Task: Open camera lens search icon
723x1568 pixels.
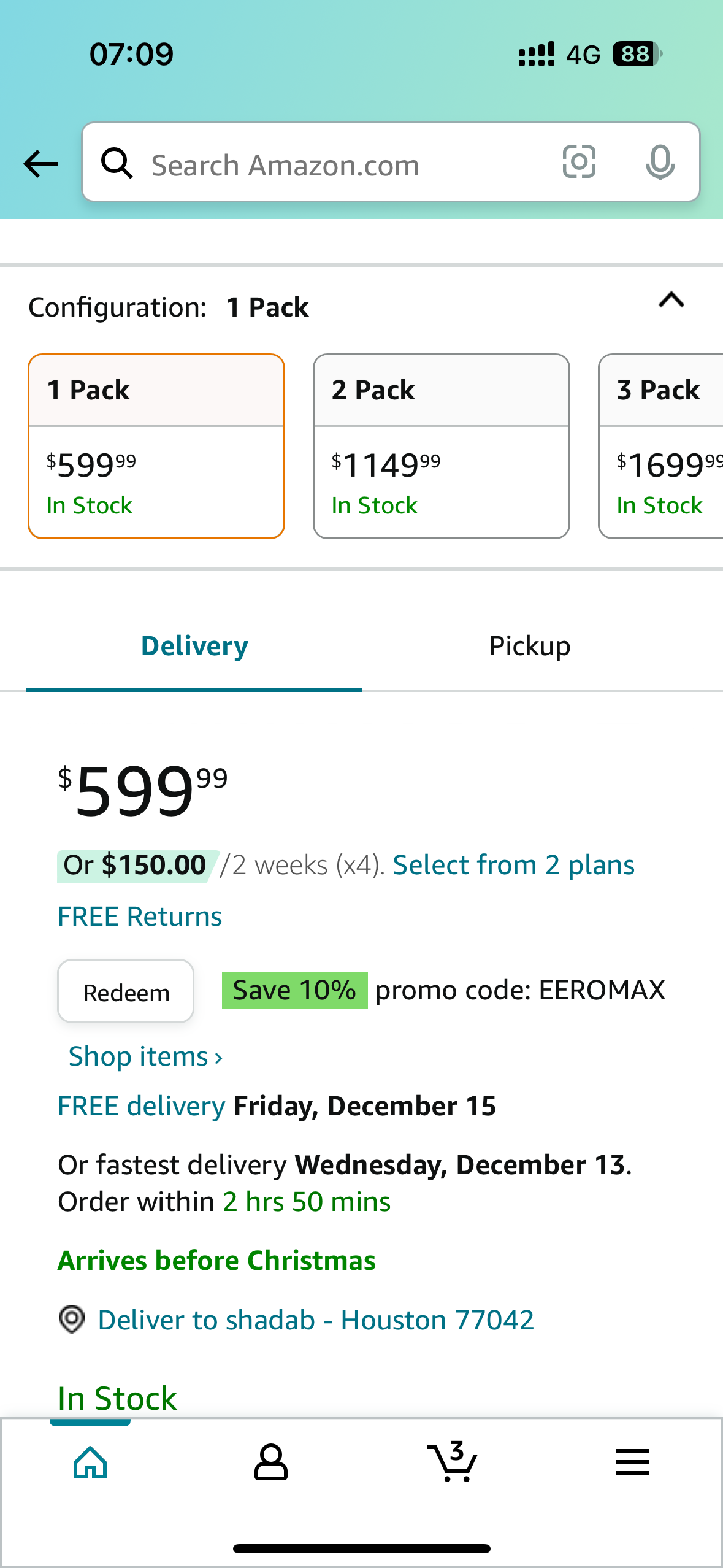Action: coord(579,163)
